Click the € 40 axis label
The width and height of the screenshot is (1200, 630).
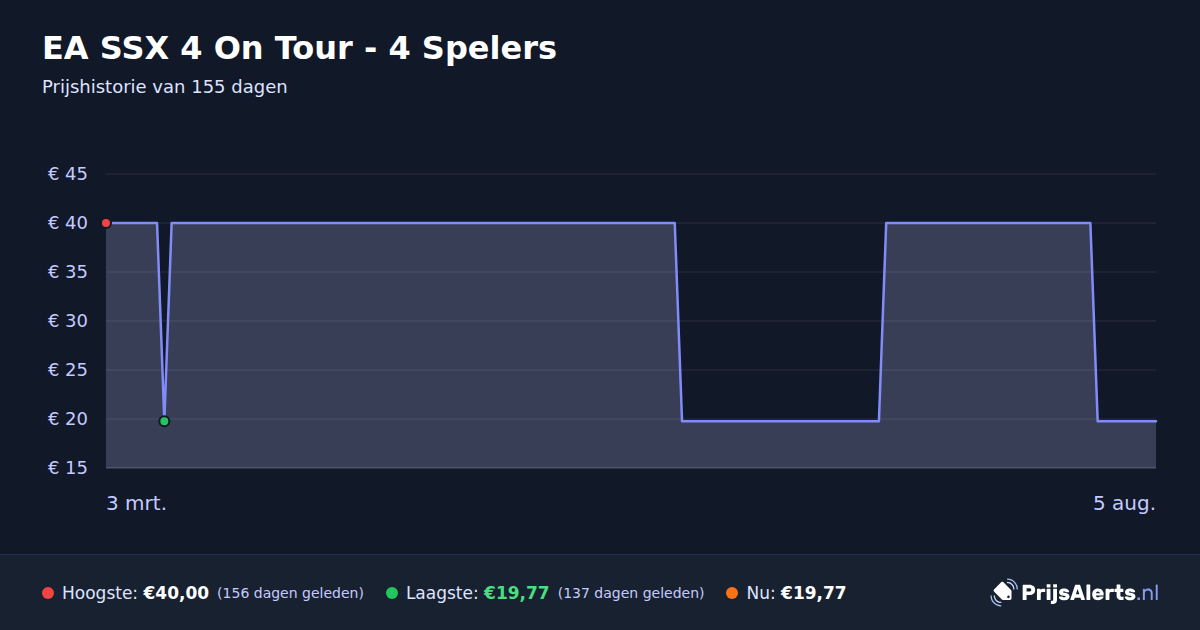[x=68, y=223]
